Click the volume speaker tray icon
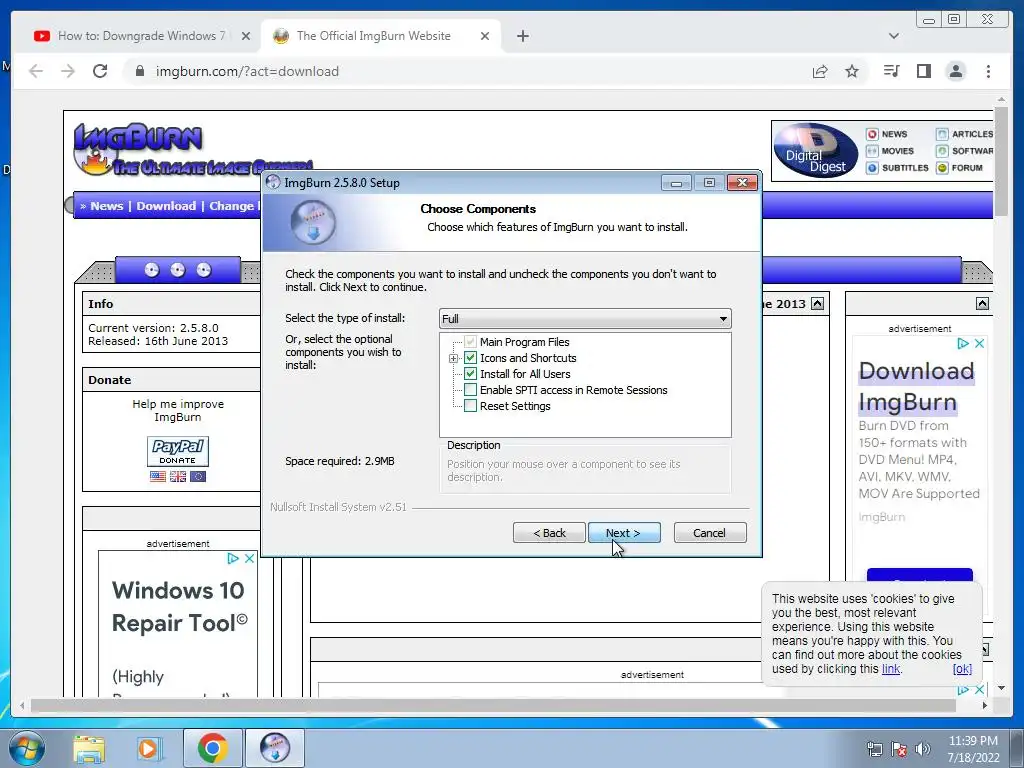 point(923,749)
